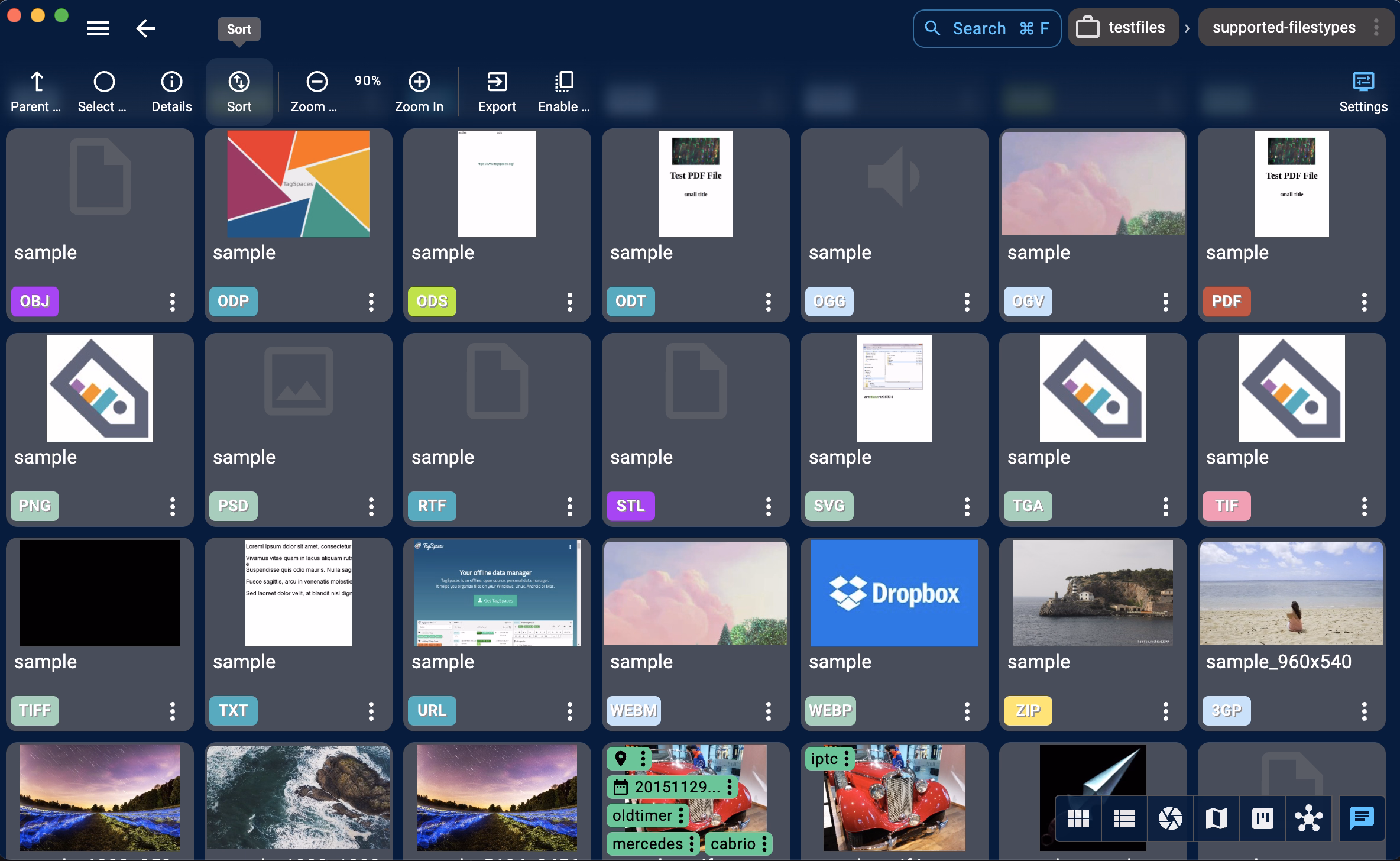
Task: Click the PDF extension tag
Action: pyautogui.click(x=1227, y=301)
